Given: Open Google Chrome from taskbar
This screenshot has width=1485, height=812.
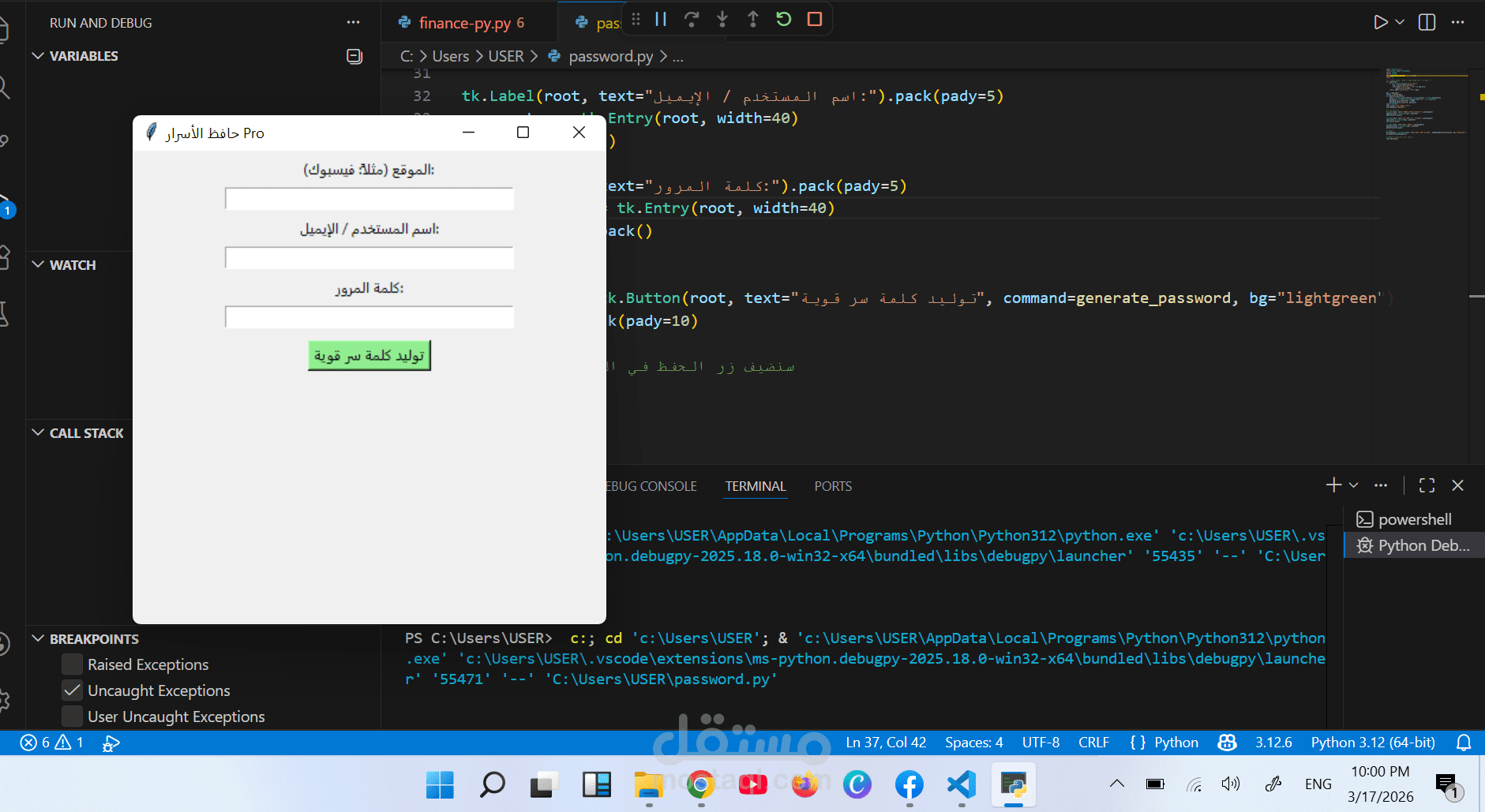Looking at the screenshot, I should click(700, 784).
